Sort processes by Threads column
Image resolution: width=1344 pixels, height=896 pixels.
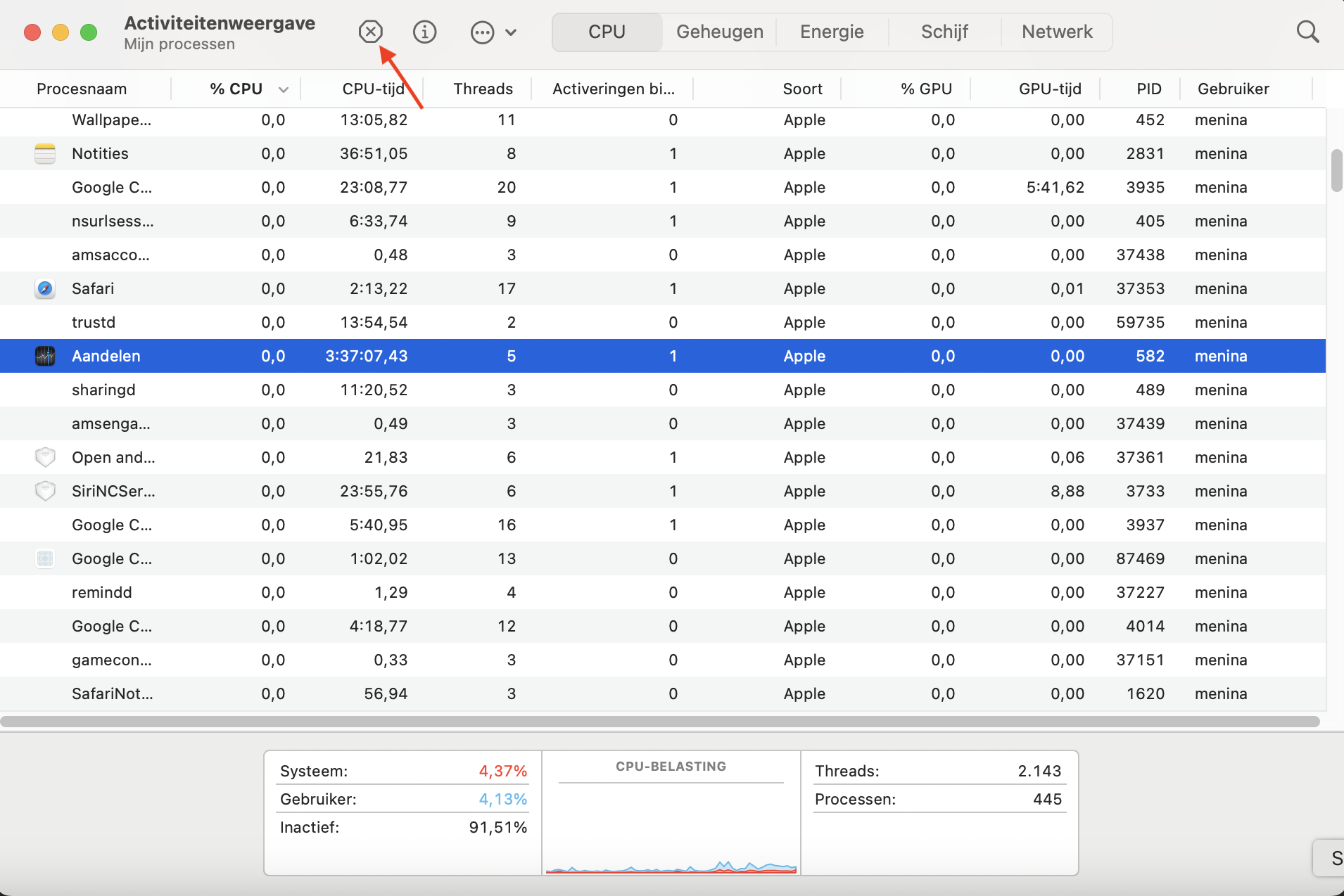tap(483, 89)
